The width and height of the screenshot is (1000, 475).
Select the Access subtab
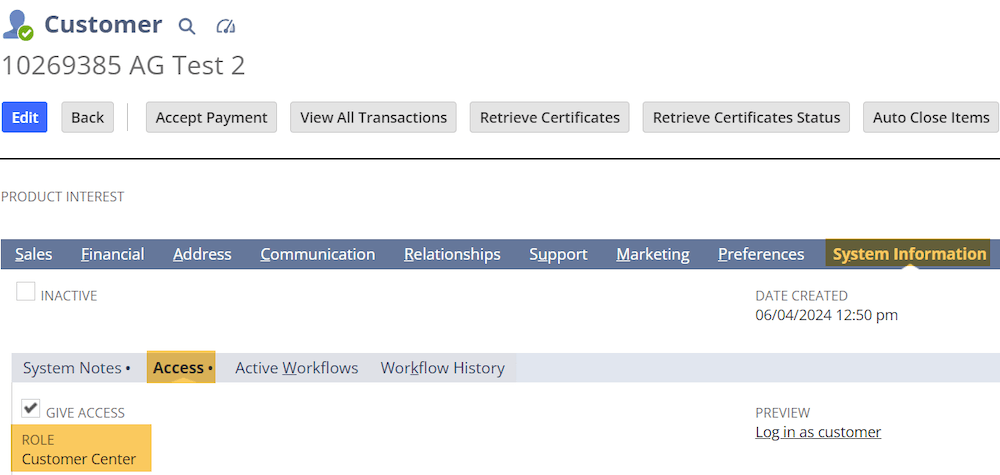[x=181, y=368]
